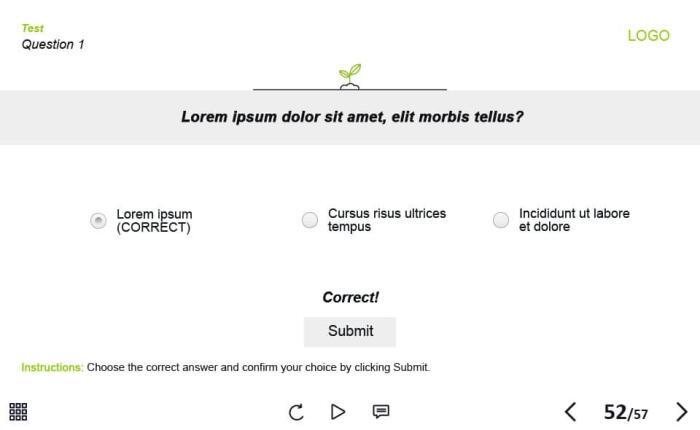Screen dimensions: 700x430
Task: Click the "Incididunt ut labore et dolore" answer text
Action: (574, 220)
